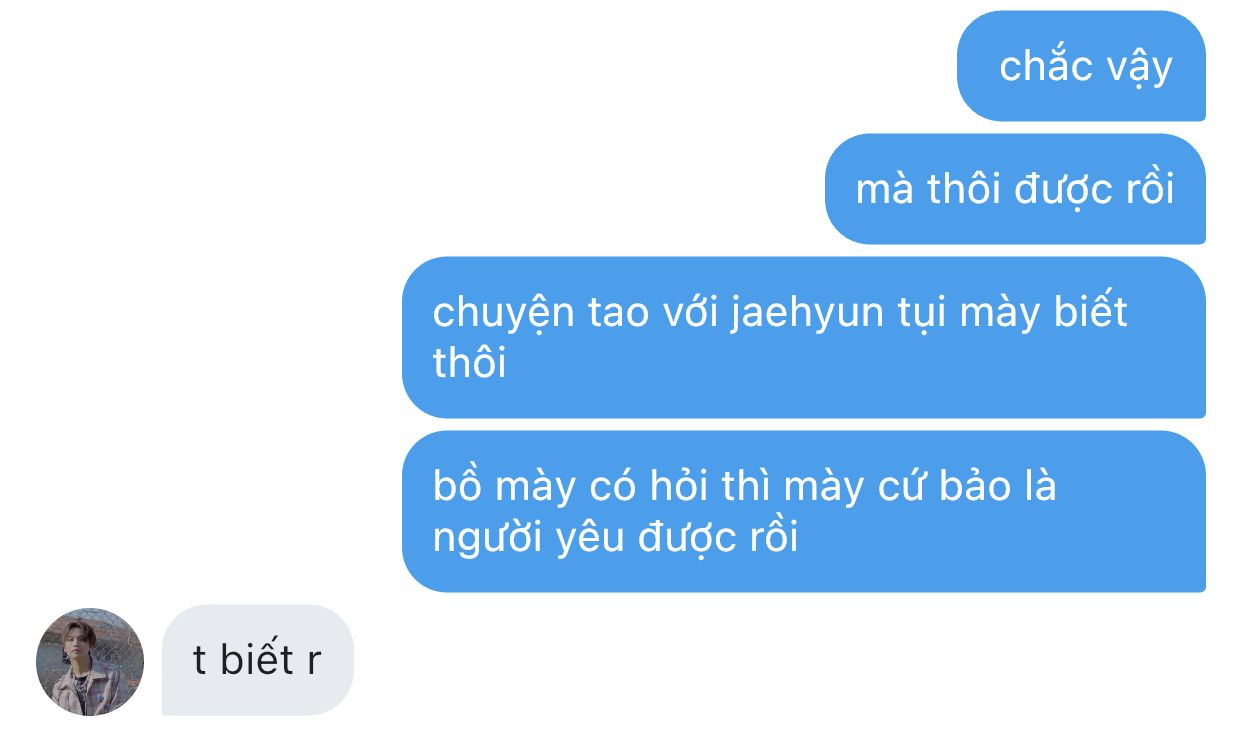The height and width of the screenshot is (744, 1242).
Task: Click 'thôi' on the third bubble's second line
Action: coord(469,363)
